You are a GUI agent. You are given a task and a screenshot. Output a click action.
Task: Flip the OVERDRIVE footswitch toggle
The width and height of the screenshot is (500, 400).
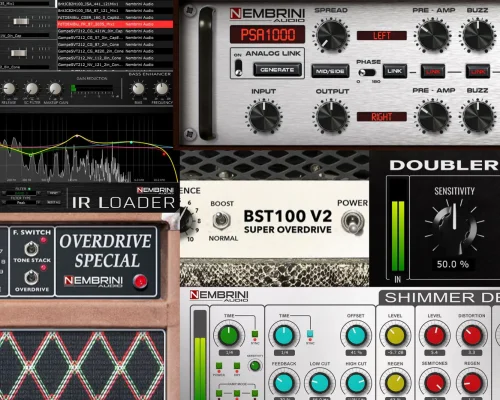click(x=31, y=277)
